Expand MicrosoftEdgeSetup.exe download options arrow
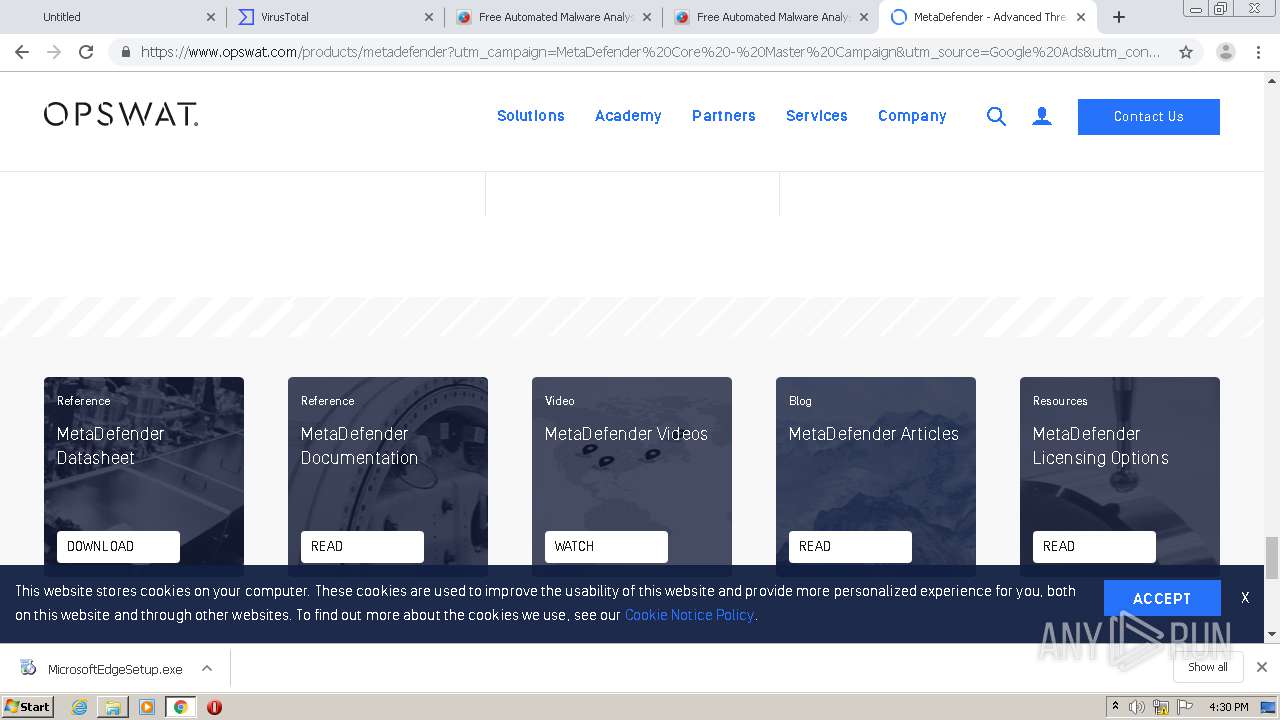 (207, 668)
